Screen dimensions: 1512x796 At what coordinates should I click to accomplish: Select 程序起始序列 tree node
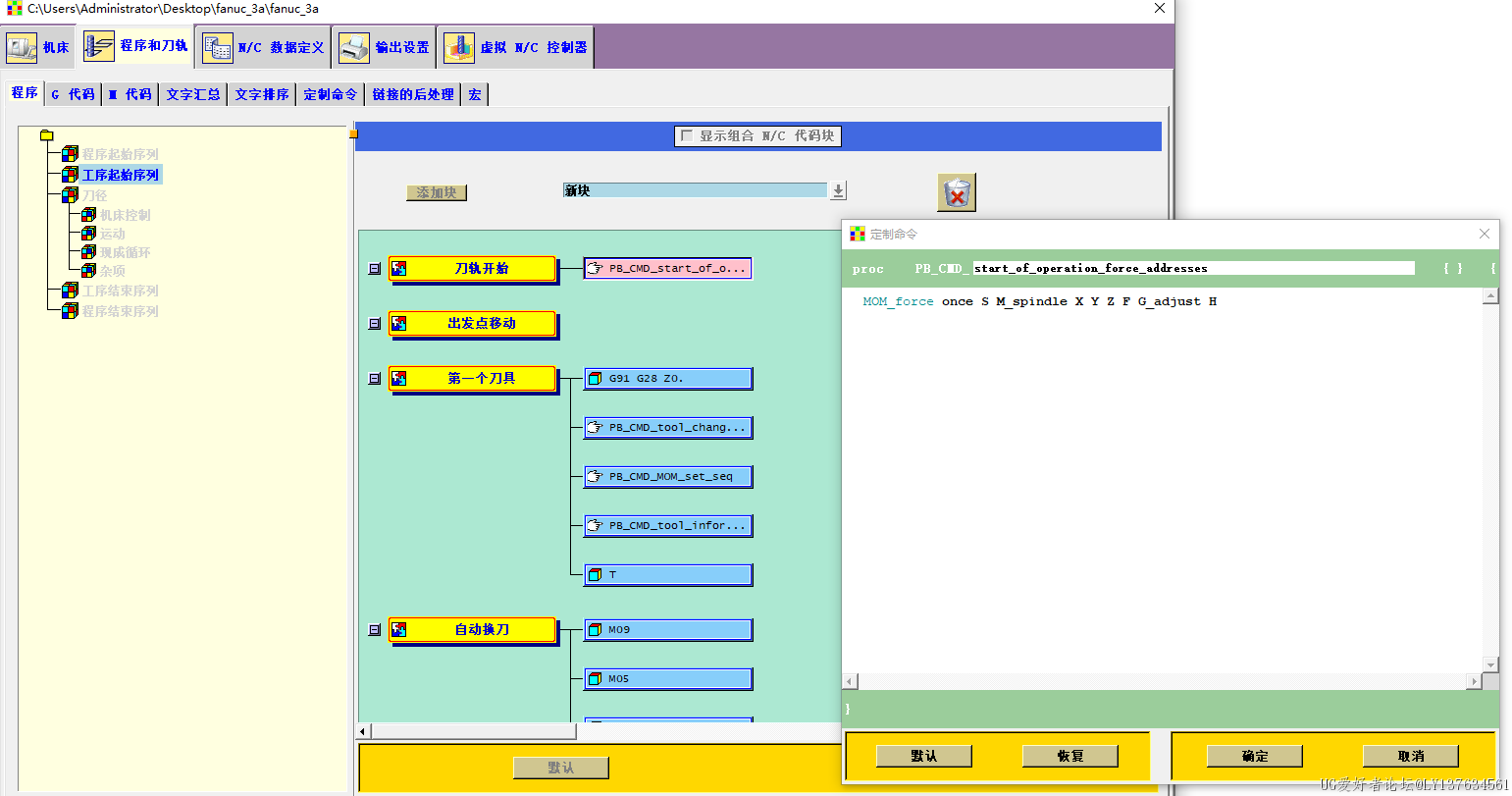click(120, 154)
